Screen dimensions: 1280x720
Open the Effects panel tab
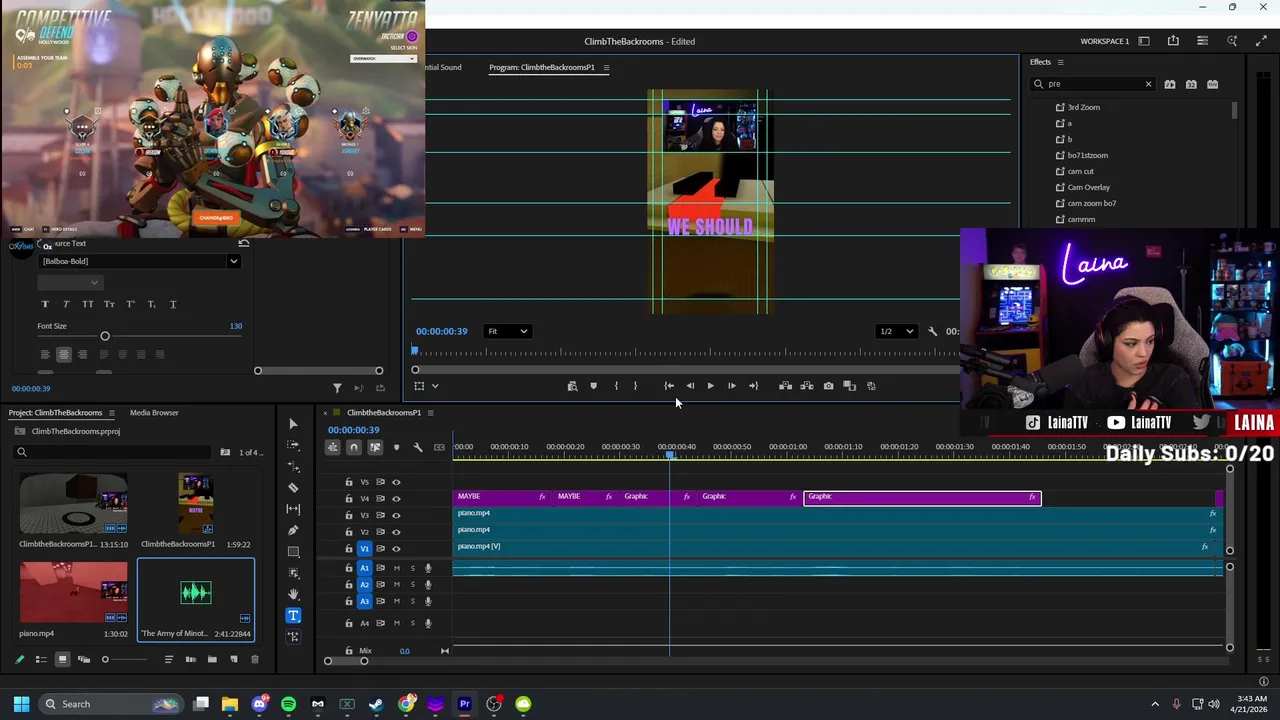point(1040,62)
